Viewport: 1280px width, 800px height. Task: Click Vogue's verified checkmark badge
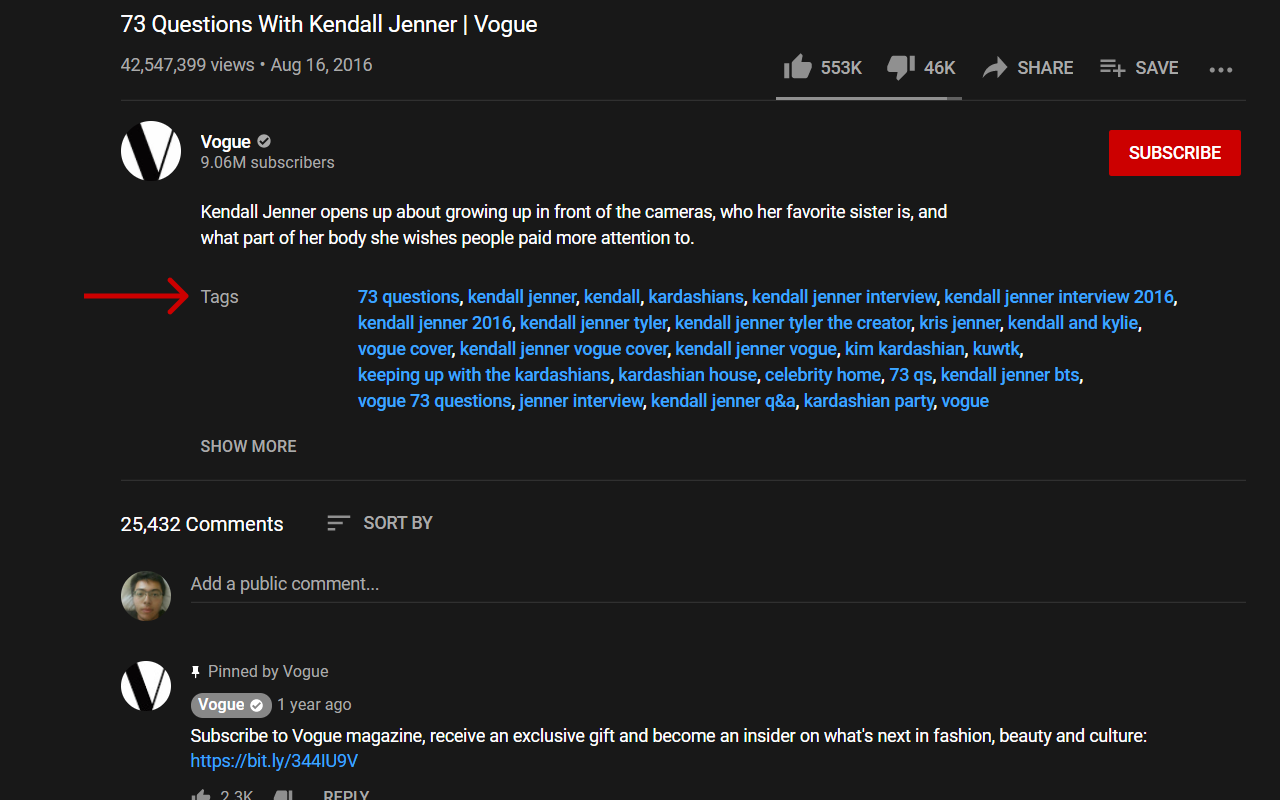(262, 141)
